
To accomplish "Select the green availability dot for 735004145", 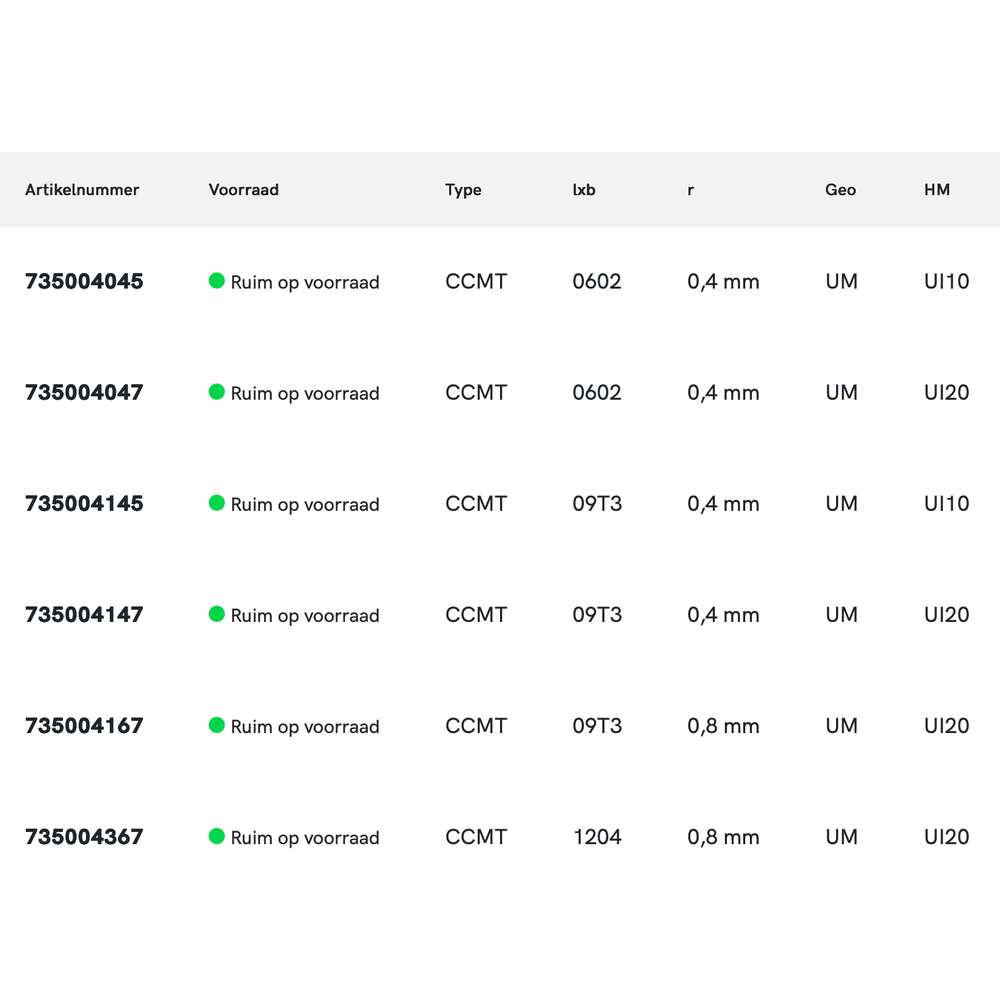I will click(216, 503).
